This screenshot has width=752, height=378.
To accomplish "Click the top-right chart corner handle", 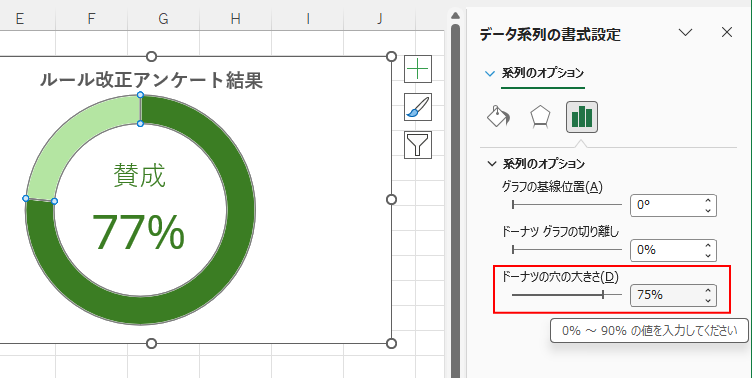I will tap(391, 57).
